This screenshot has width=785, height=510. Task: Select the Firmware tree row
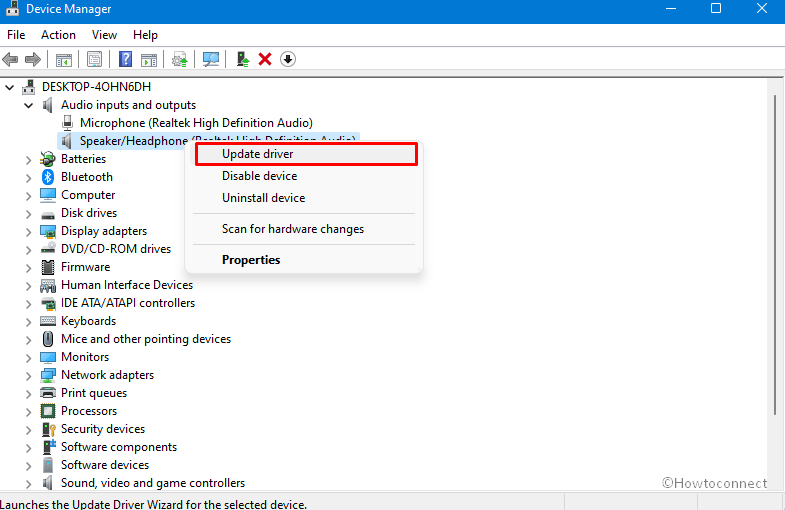coord(85,267)
